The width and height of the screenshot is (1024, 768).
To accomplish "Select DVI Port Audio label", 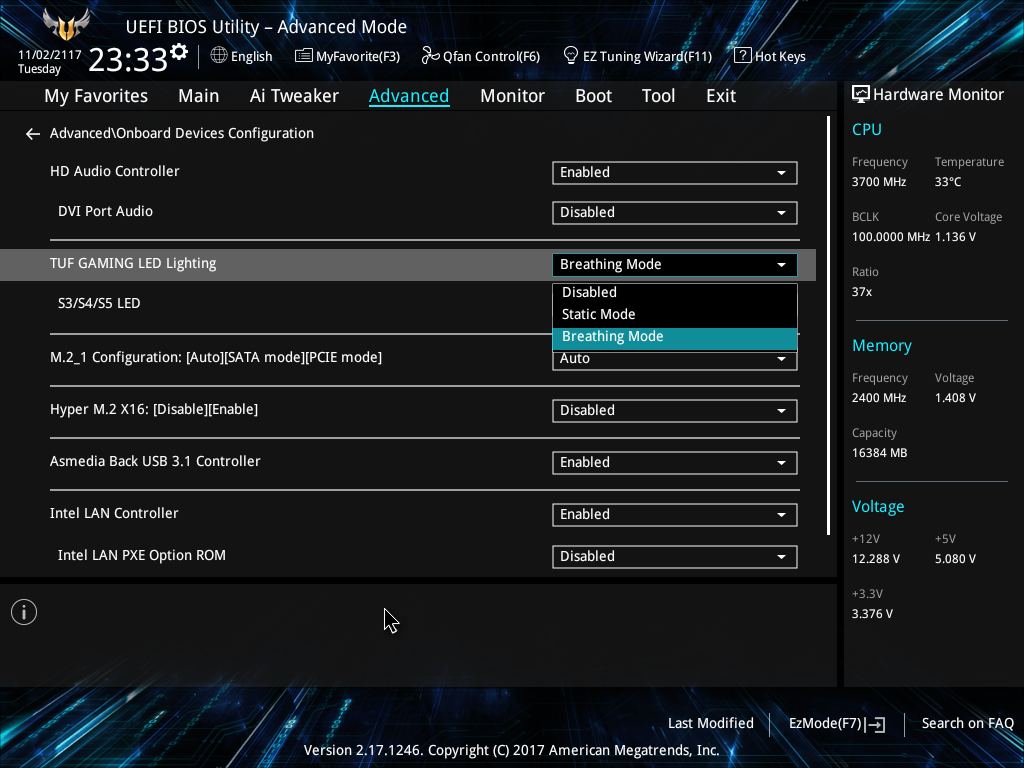I will coord(105,212).
